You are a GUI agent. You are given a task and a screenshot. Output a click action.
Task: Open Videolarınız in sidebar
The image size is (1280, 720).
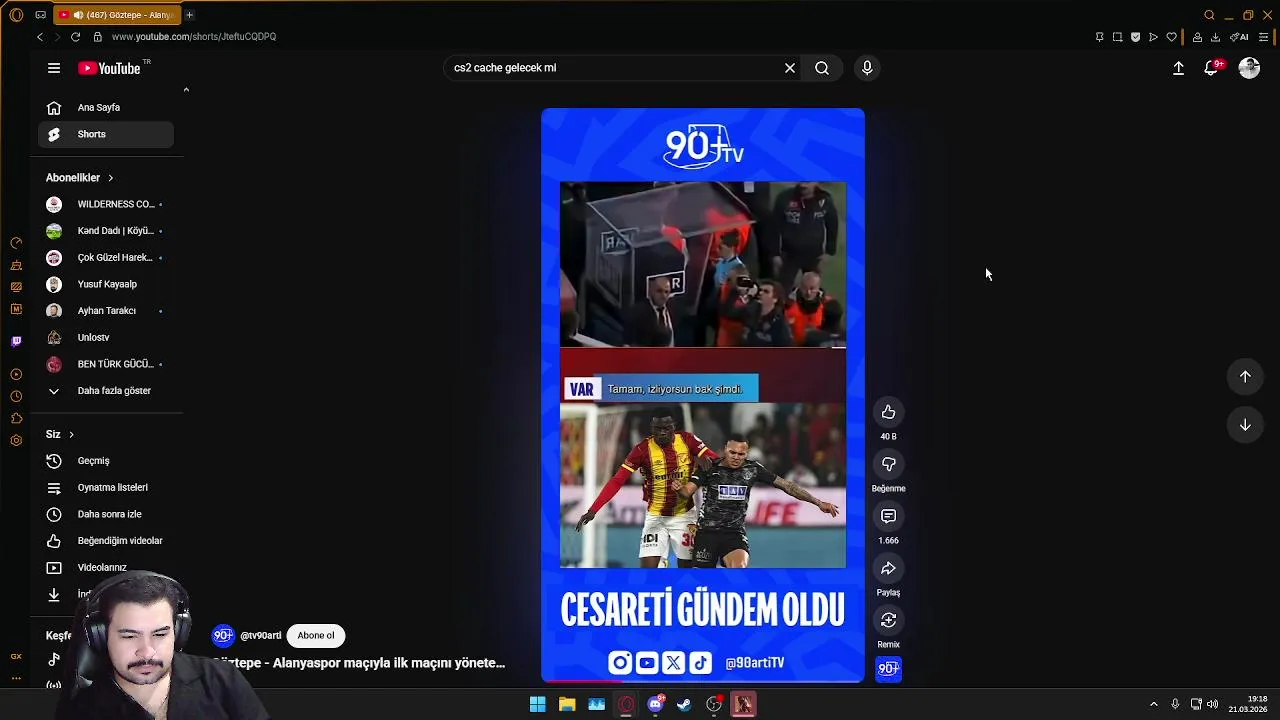click(x=106, y=567)
